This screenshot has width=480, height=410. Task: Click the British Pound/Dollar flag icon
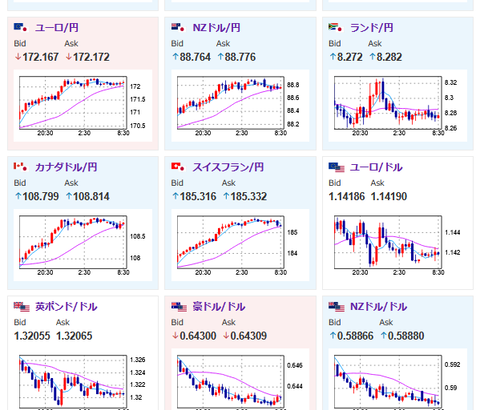click(22, 307)
